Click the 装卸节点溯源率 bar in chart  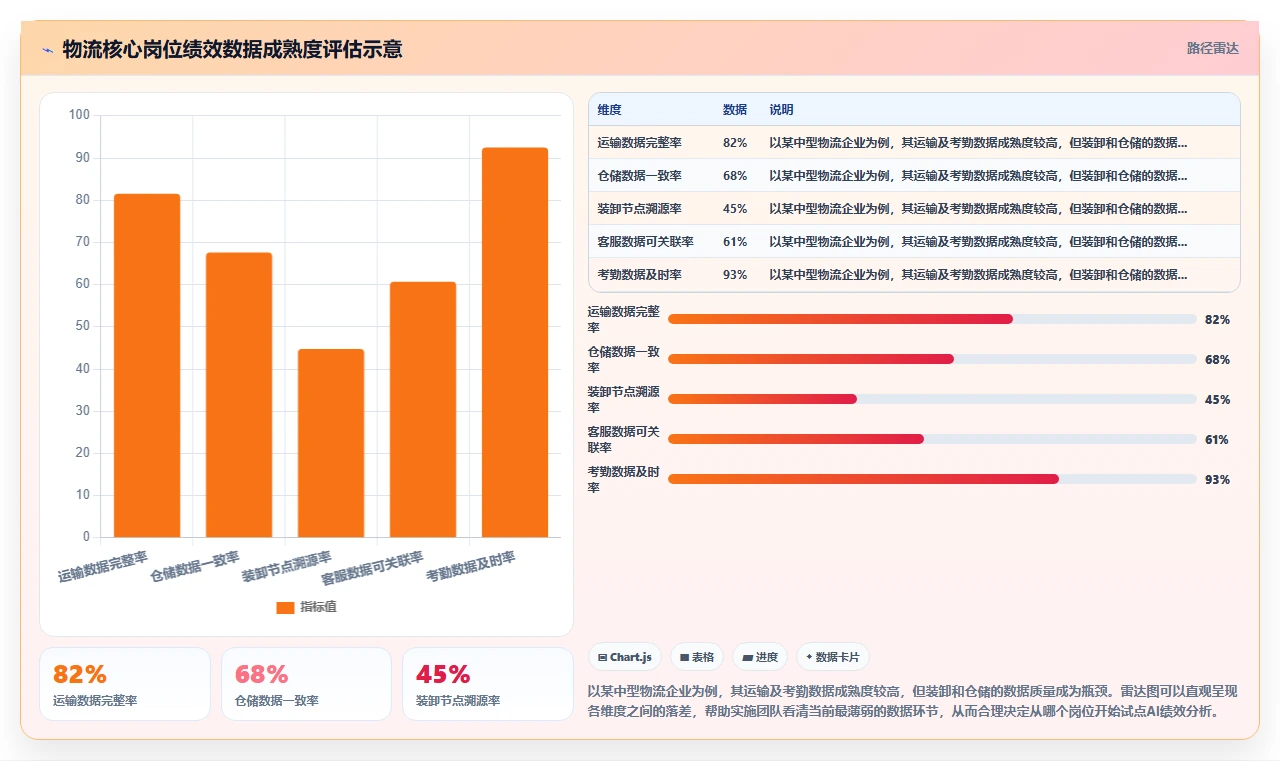(331, 443)
